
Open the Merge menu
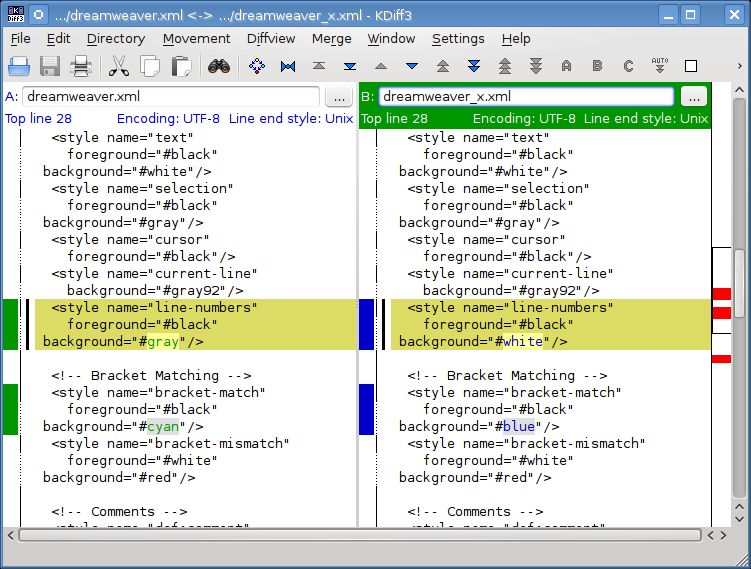(331, 38)
